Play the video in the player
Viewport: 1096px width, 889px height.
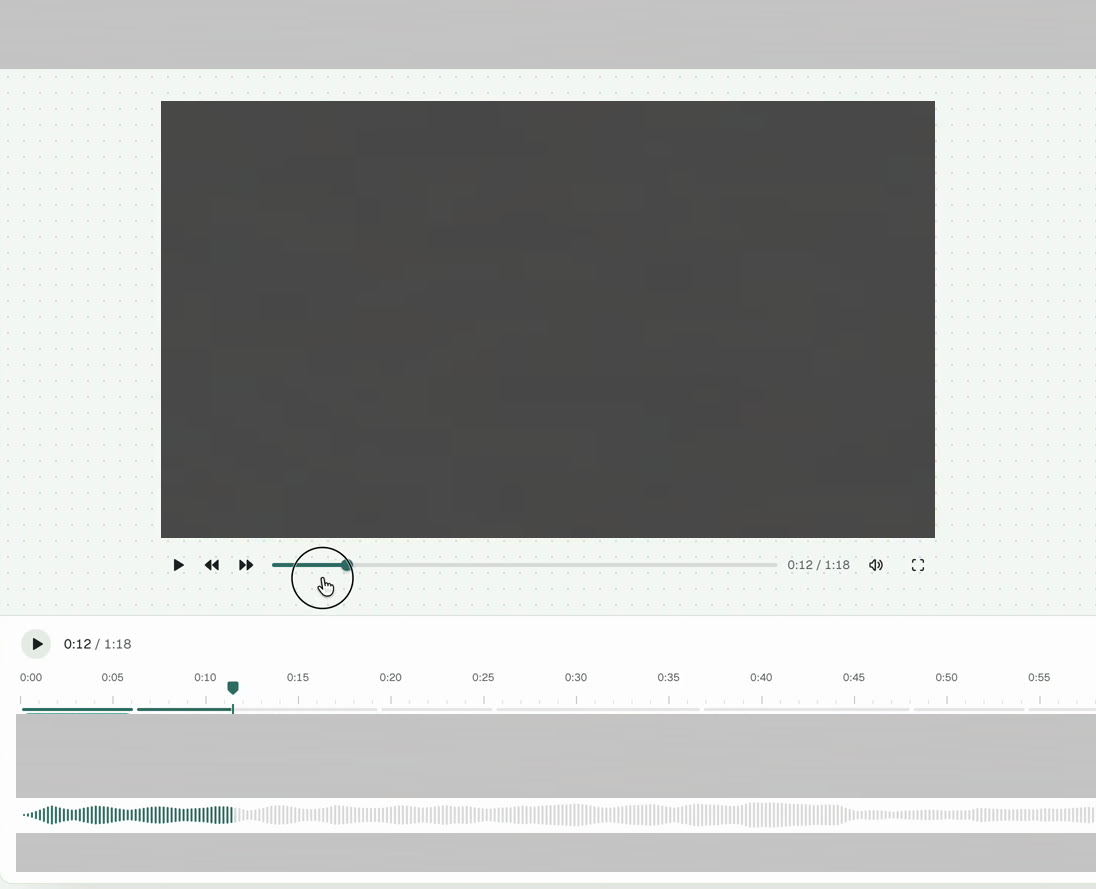tap(178, 565)
